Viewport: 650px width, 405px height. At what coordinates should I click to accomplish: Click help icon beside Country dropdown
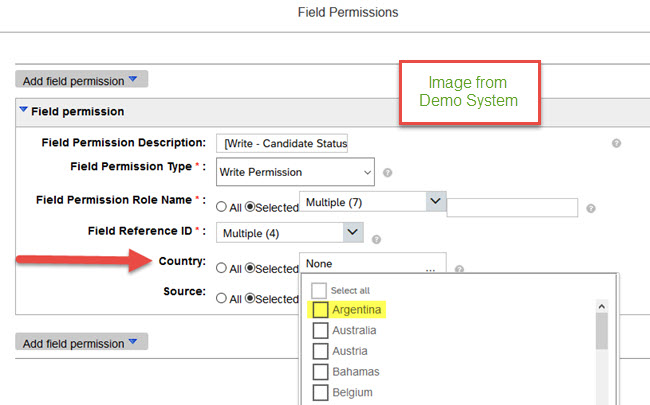[x=459, y=269]
